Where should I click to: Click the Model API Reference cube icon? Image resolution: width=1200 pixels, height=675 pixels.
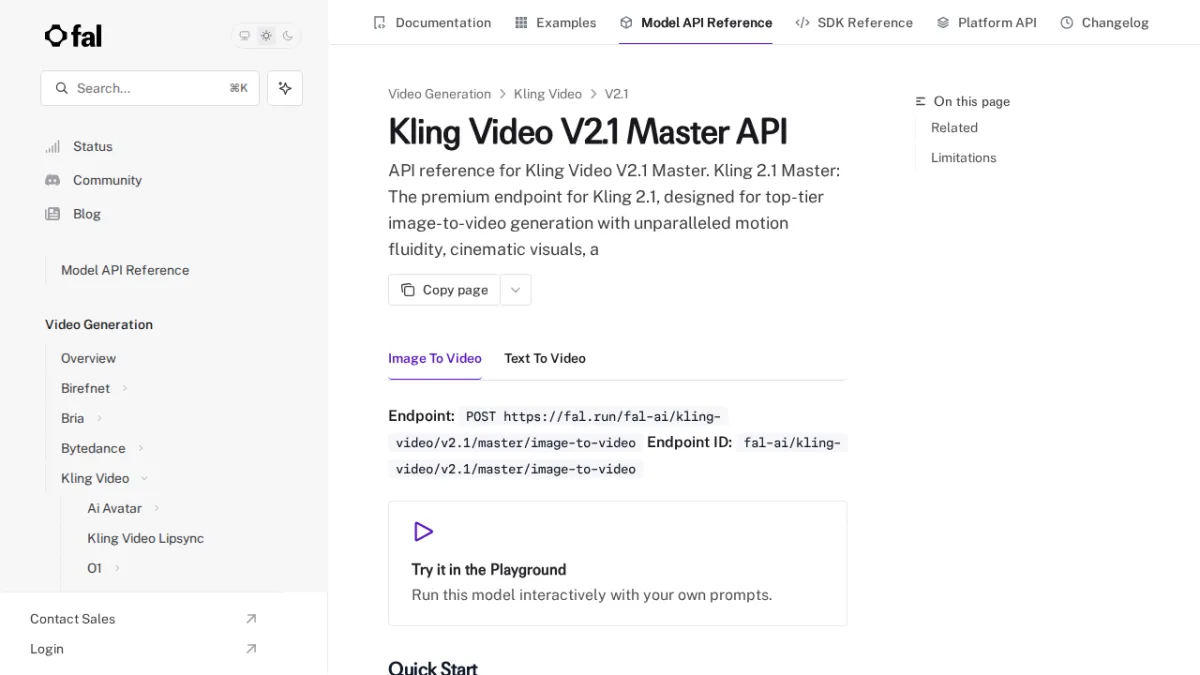tap(626, 22)
